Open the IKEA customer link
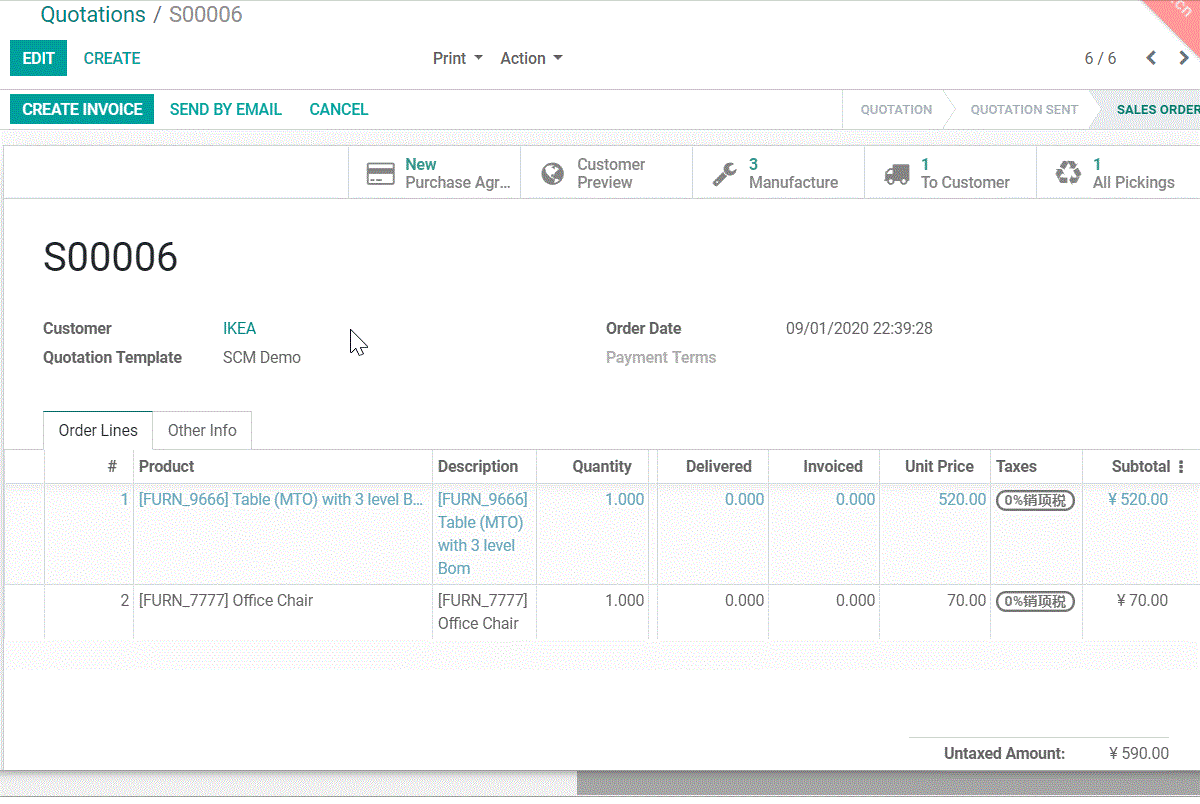This screenshot has height=804, width=1200. click(x=240, y=328)
